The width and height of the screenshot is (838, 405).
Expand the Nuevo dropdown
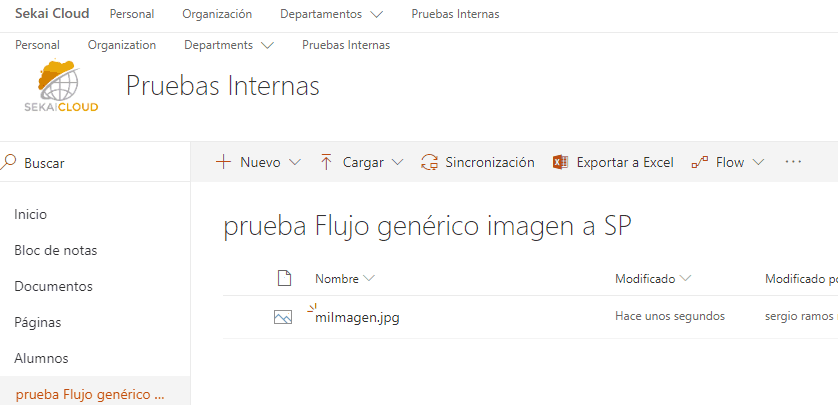(294, 162)
